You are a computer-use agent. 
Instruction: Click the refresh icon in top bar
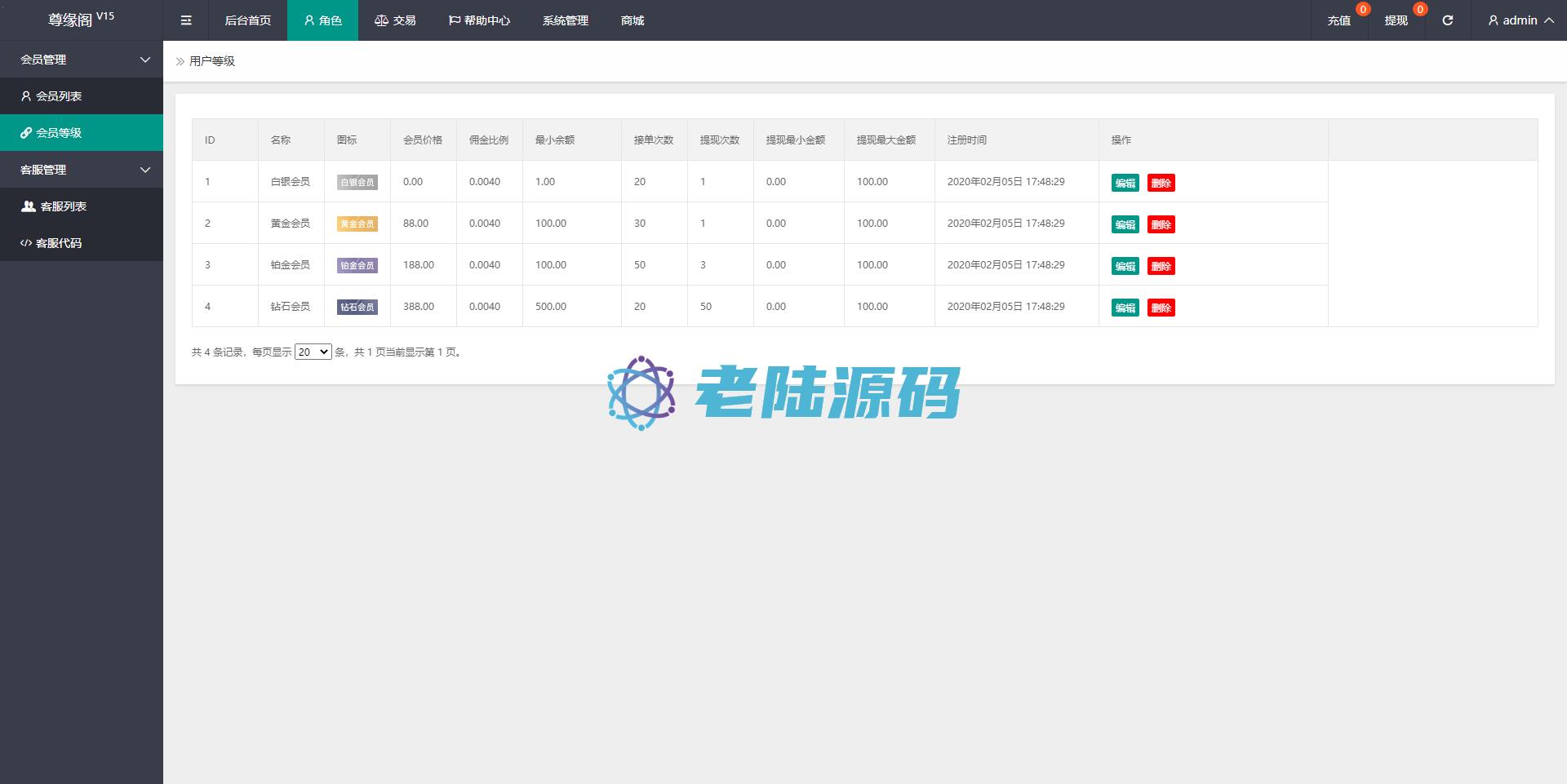point(1447,20)
